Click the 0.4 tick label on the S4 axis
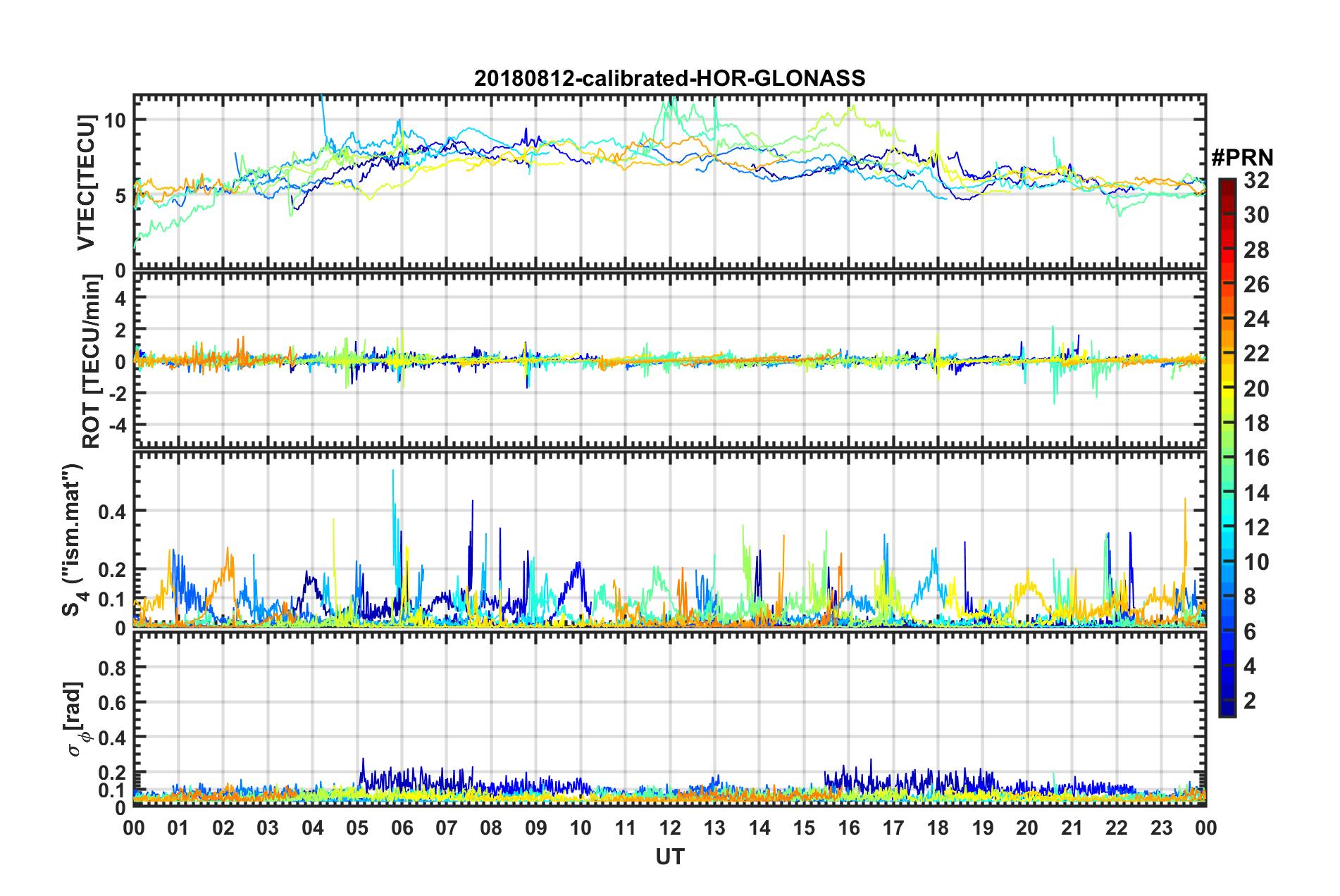The width and height of the screenshot is (1340, 896). pyautogui.click(x=112, y=511)
